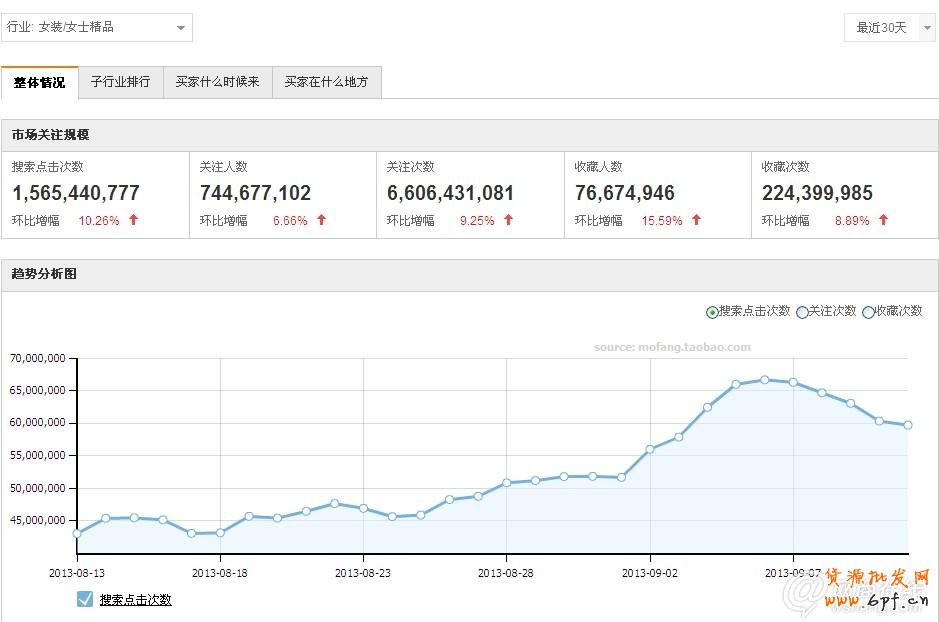
Task: Click red up arrow under 收藏次数
Action: [x=883, y=220]
